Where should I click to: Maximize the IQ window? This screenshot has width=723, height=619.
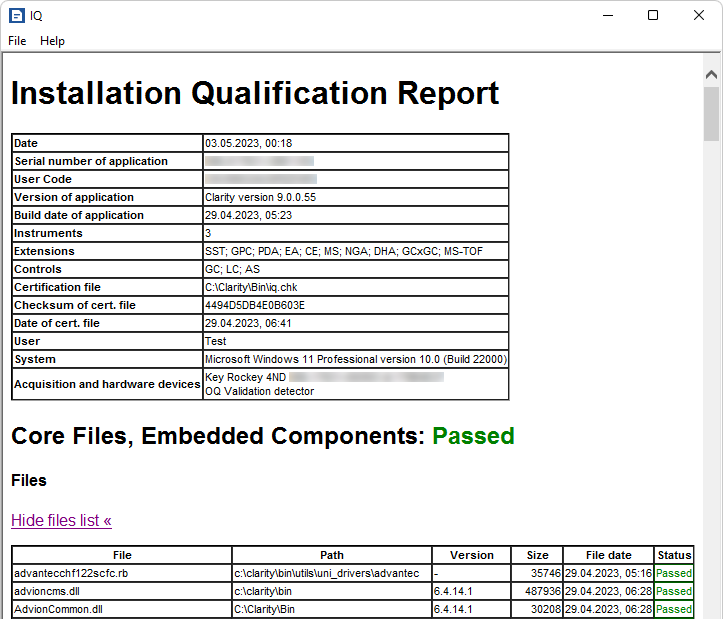coord(653,16)
